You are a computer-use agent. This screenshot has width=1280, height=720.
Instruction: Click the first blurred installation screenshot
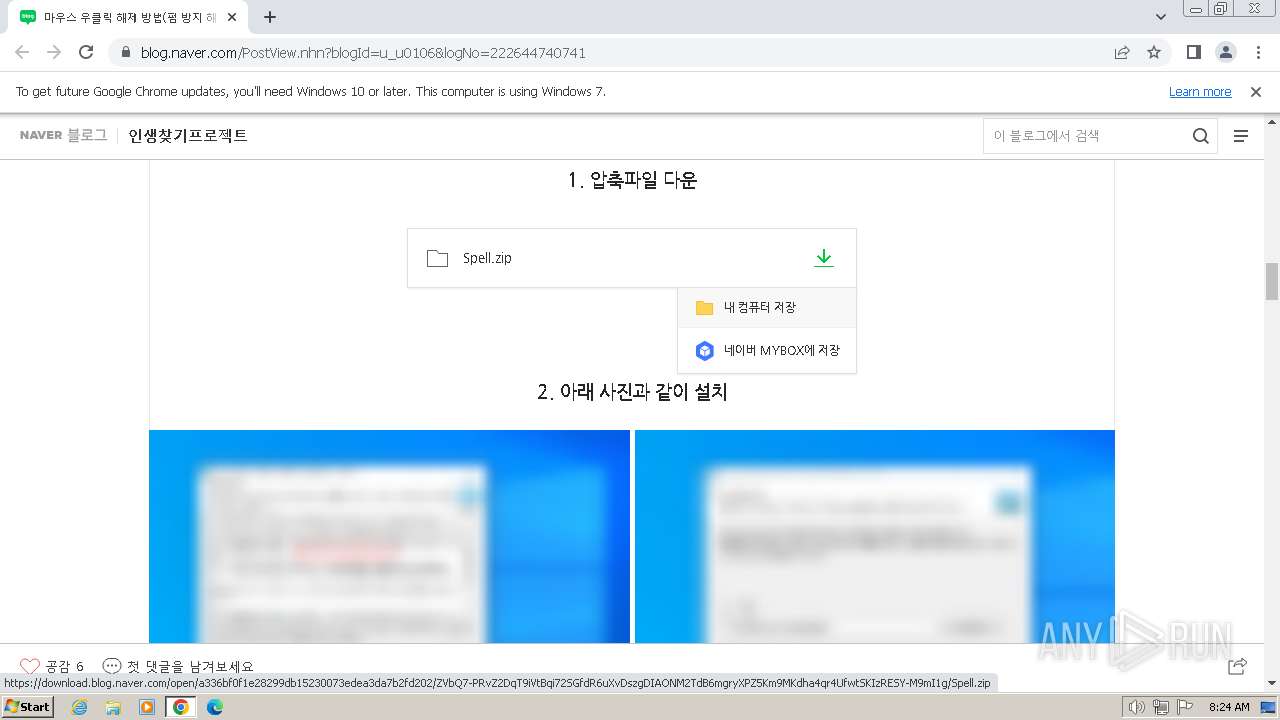[x=389, y=536]
